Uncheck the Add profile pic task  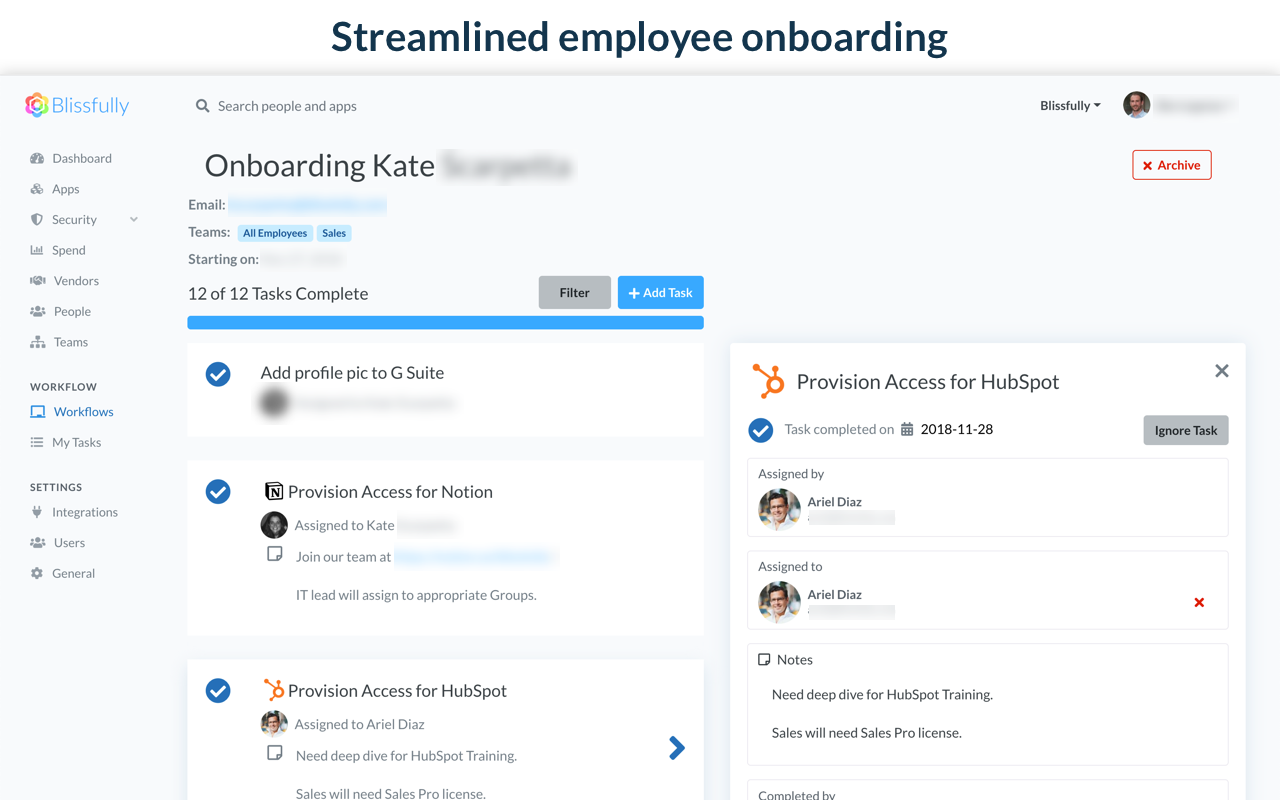[x=218, y=374]
